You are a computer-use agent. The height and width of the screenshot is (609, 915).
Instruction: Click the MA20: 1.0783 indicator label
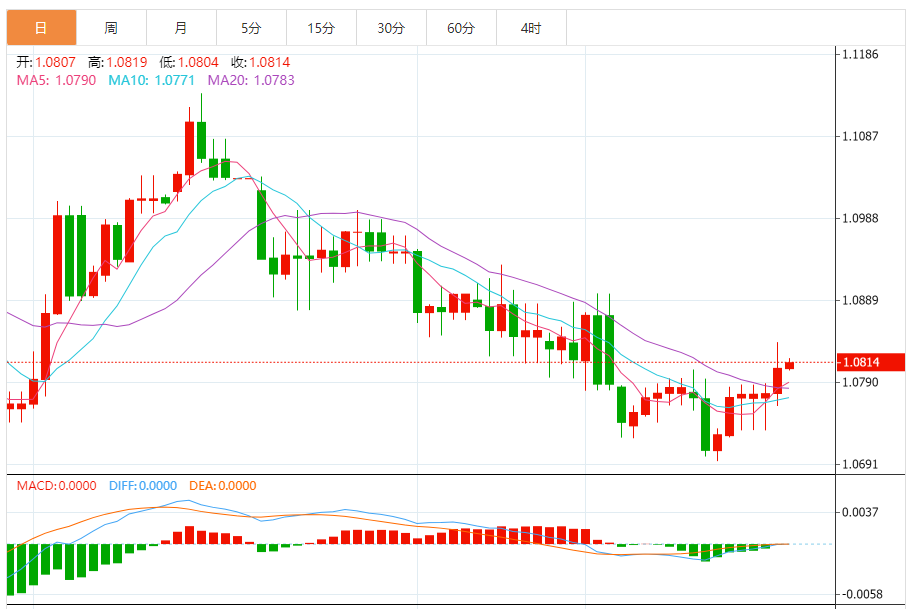pyautogui.click(x=252, y=80)
